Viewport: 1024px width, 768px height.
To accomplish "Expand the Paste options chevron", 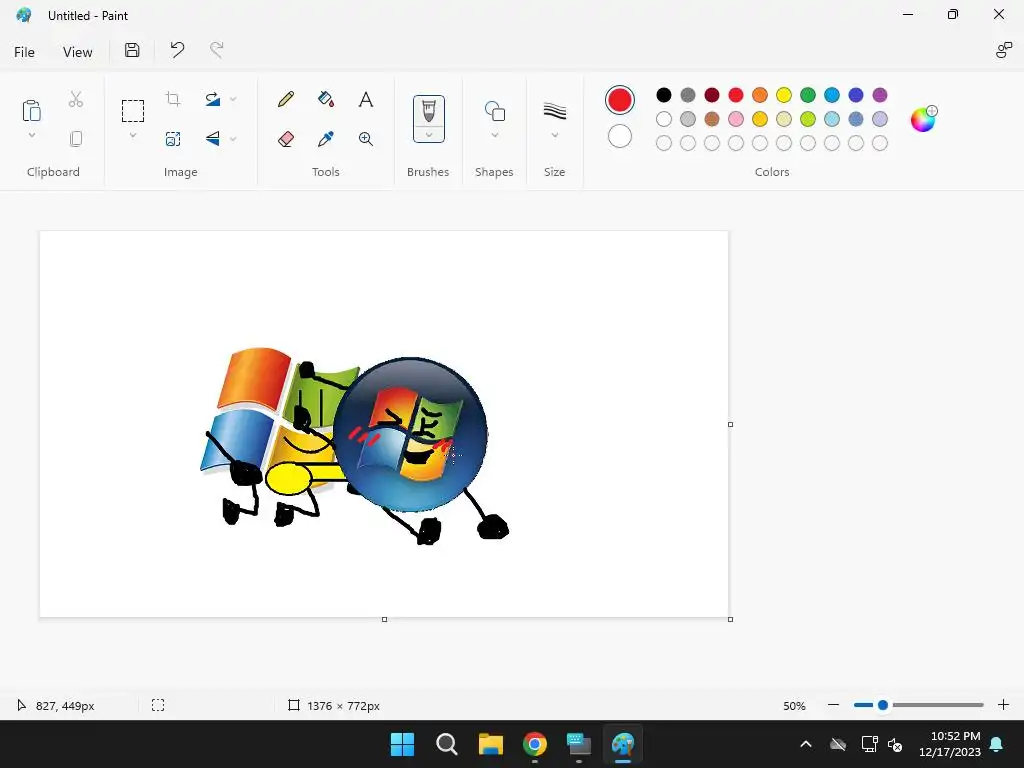I will pyautogui.click(x=31, y=135).
